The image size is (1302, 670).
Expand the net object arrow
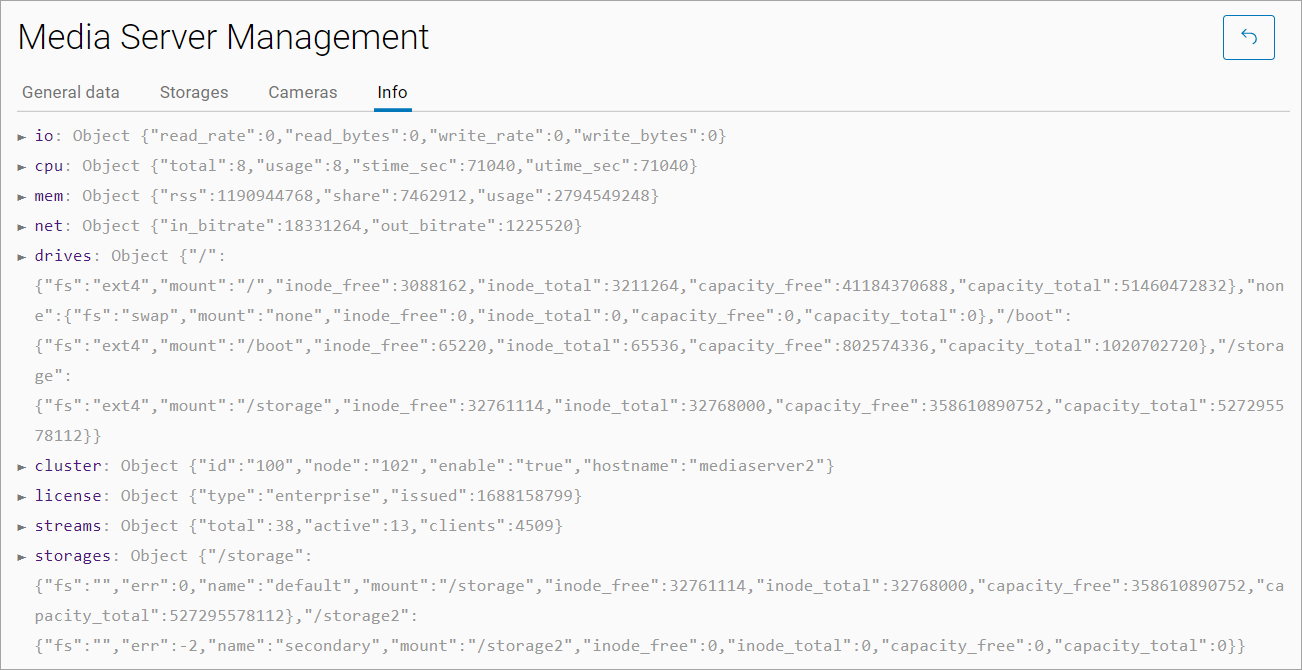(22, 226)
